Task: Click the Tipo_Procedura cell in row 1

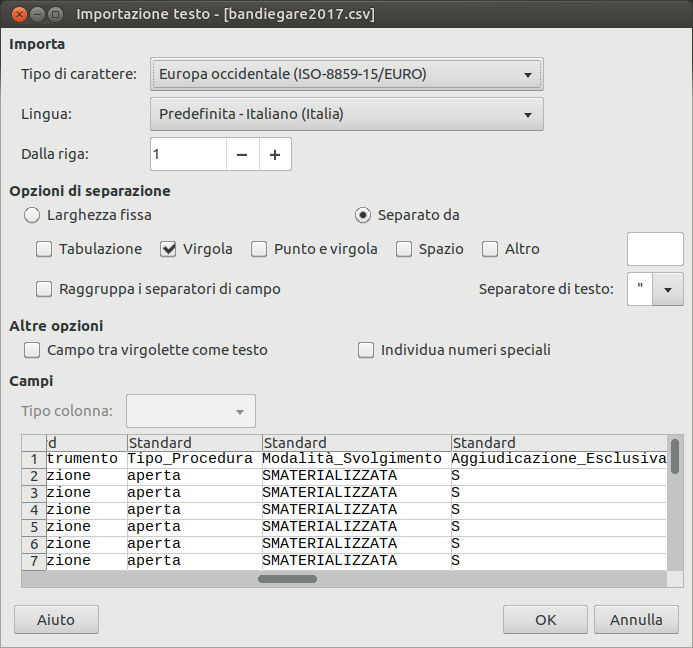Action: [194, 459]
